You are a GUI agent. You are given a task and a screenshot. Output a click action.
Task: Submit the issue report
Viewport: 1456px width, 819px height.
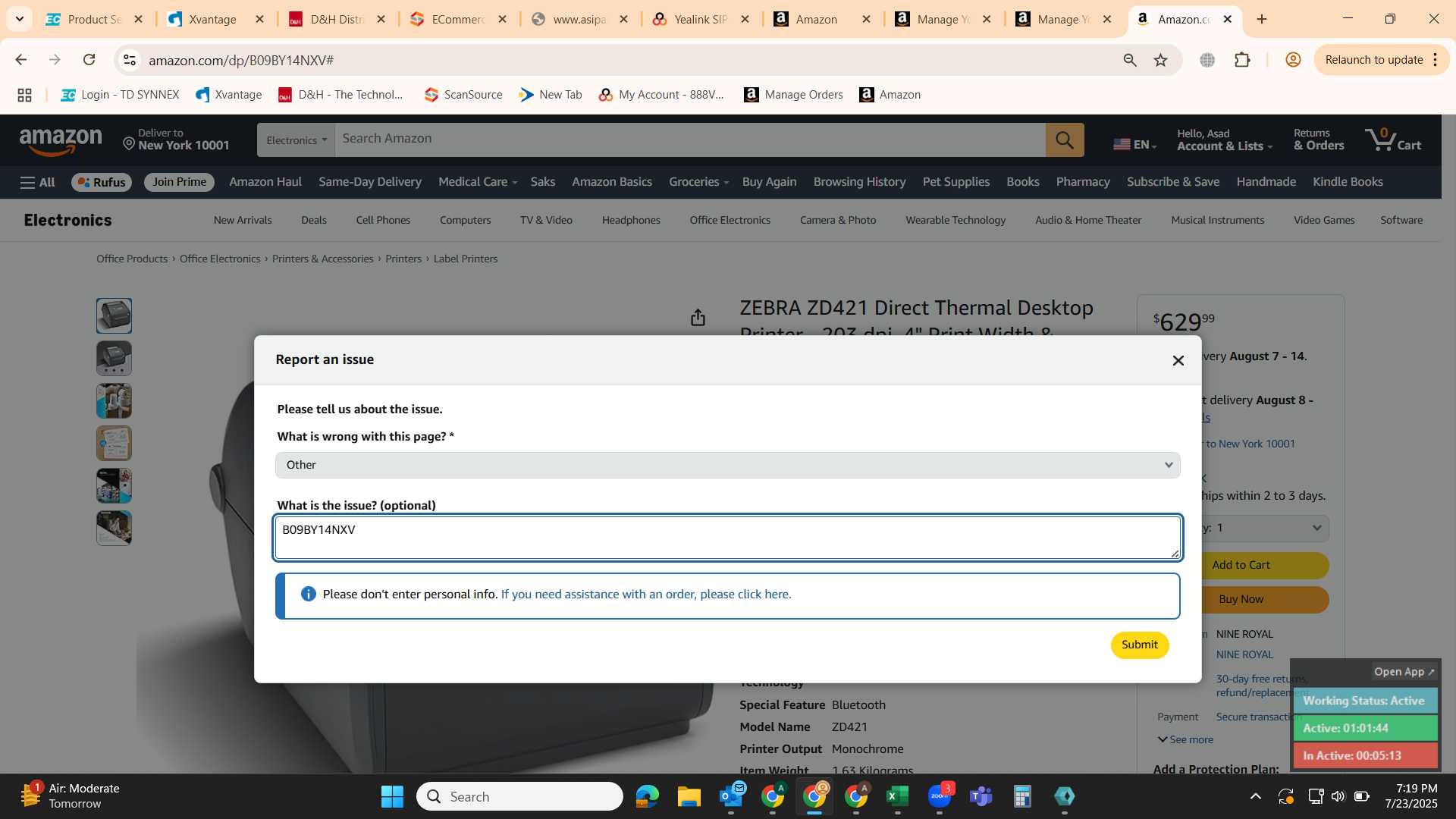(x=1139, y=645)
